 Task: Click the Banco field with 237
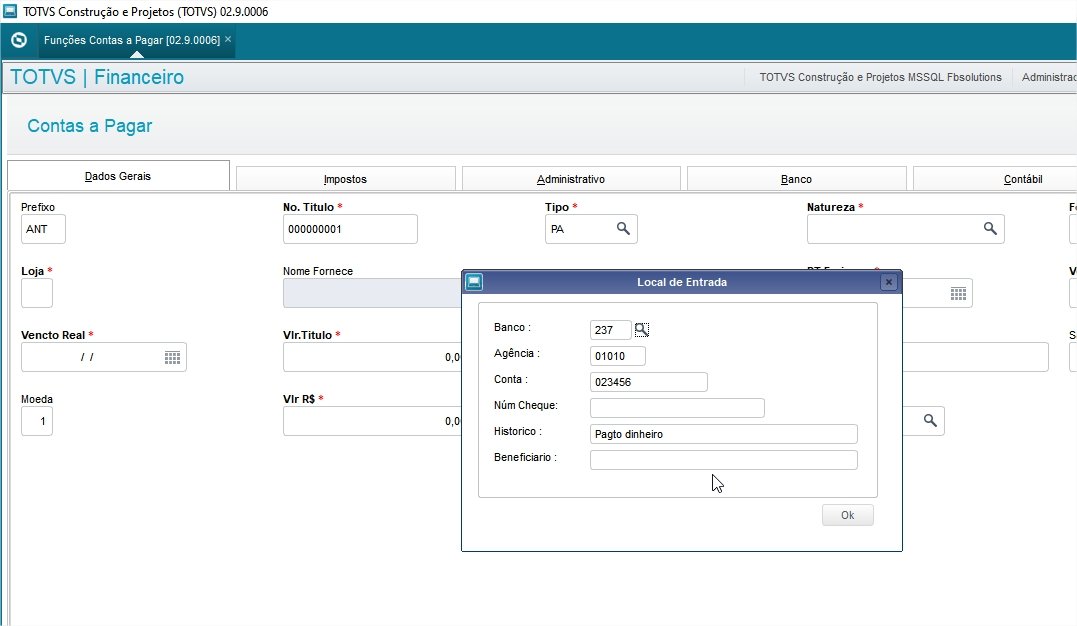pyautogui.click(x=611, y=330)
